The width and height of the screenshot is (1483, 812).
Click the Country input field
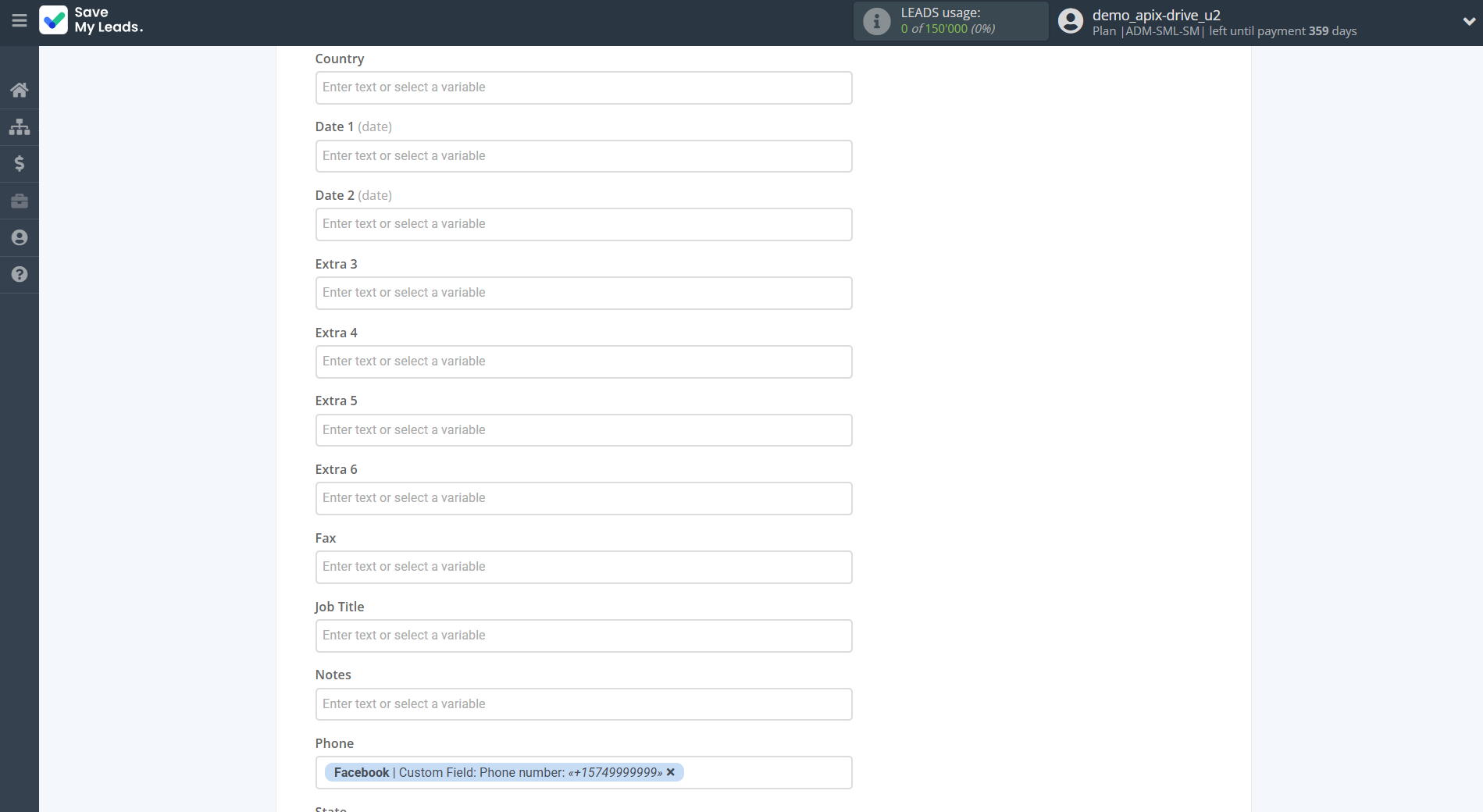coord(583,87)
